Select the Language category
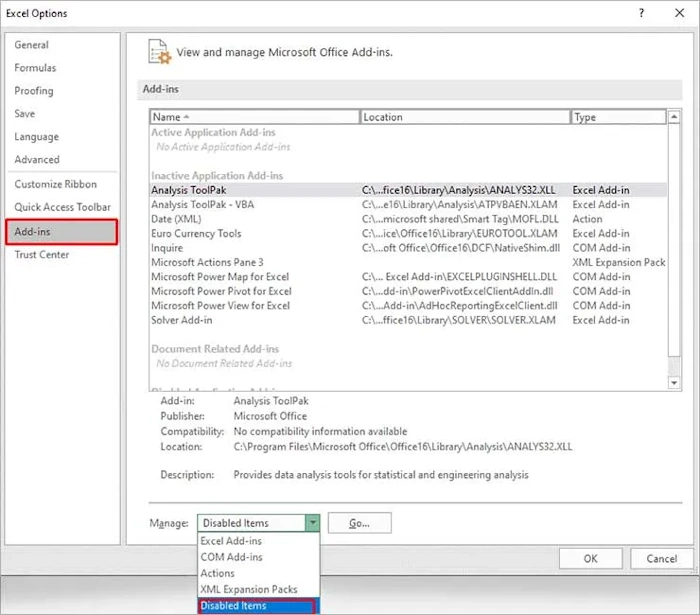Viewport: 700px width, 615px height. pos(36,137)
